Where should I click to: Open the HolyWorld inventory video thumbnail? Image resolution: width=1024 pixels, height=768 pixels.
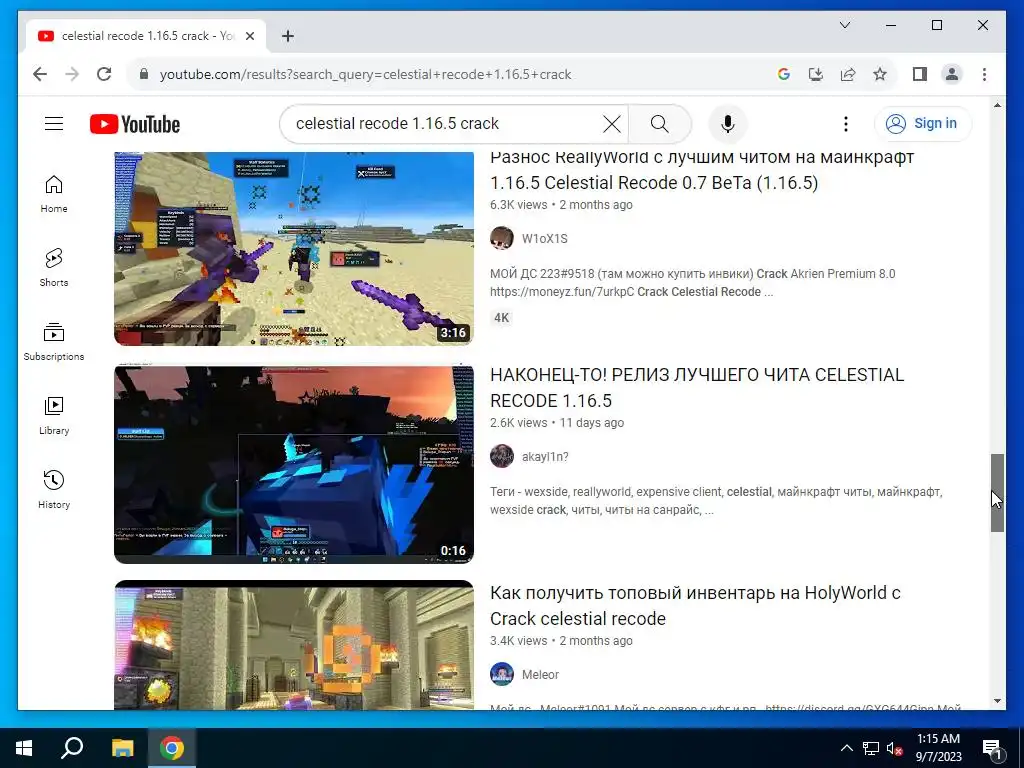294,645
